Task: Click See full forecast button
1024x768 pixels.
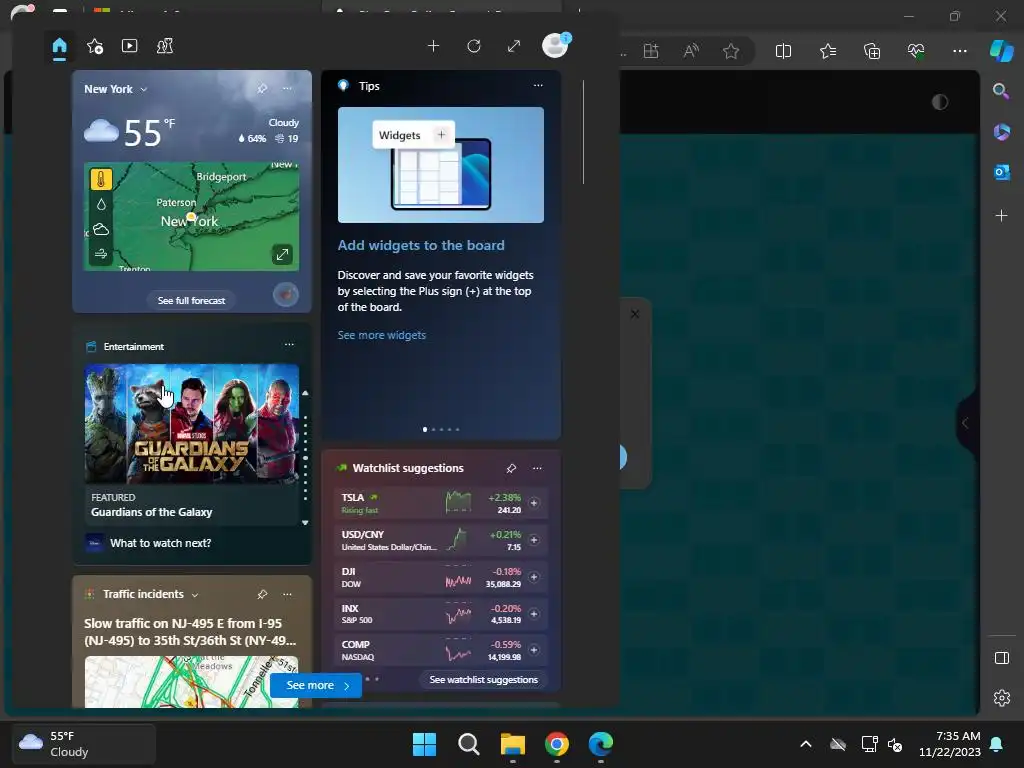Action: (x=191, y=300)
